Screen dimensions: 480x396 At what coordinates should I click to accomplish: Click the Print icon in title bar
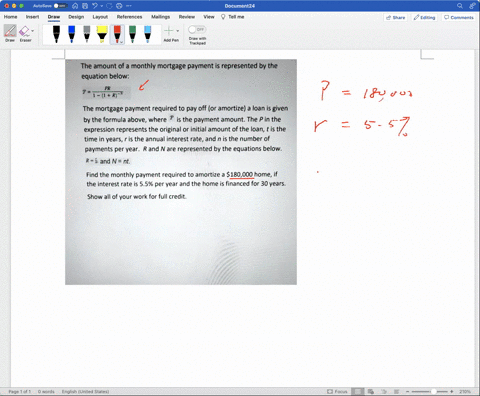pos(119,6)
